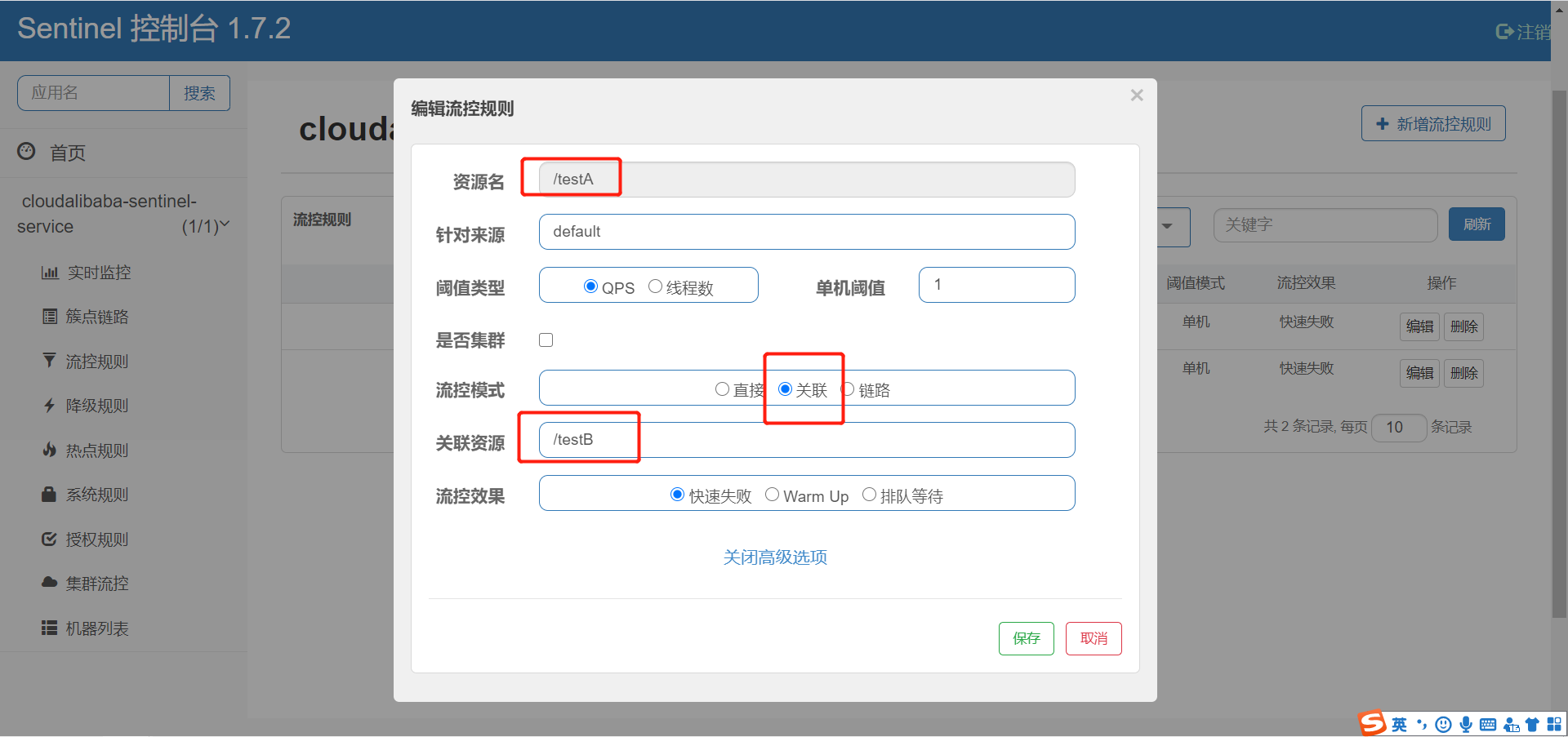Image resolution: width=1568 pixels, height=737 pixels.
Task: Click the 注销 logout icon
Action: click(x=1504, y=32)
